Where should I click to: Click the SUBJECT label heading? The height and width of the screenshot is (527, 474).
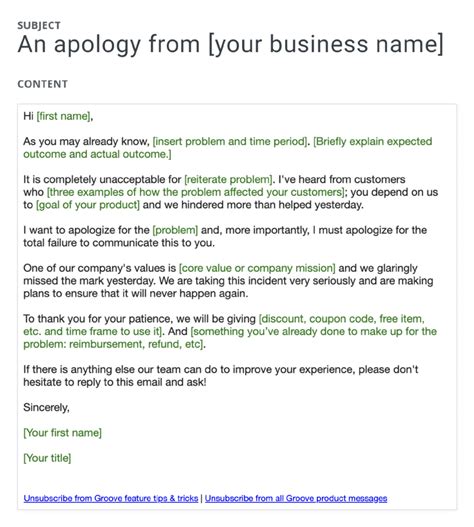click(39, 26)
